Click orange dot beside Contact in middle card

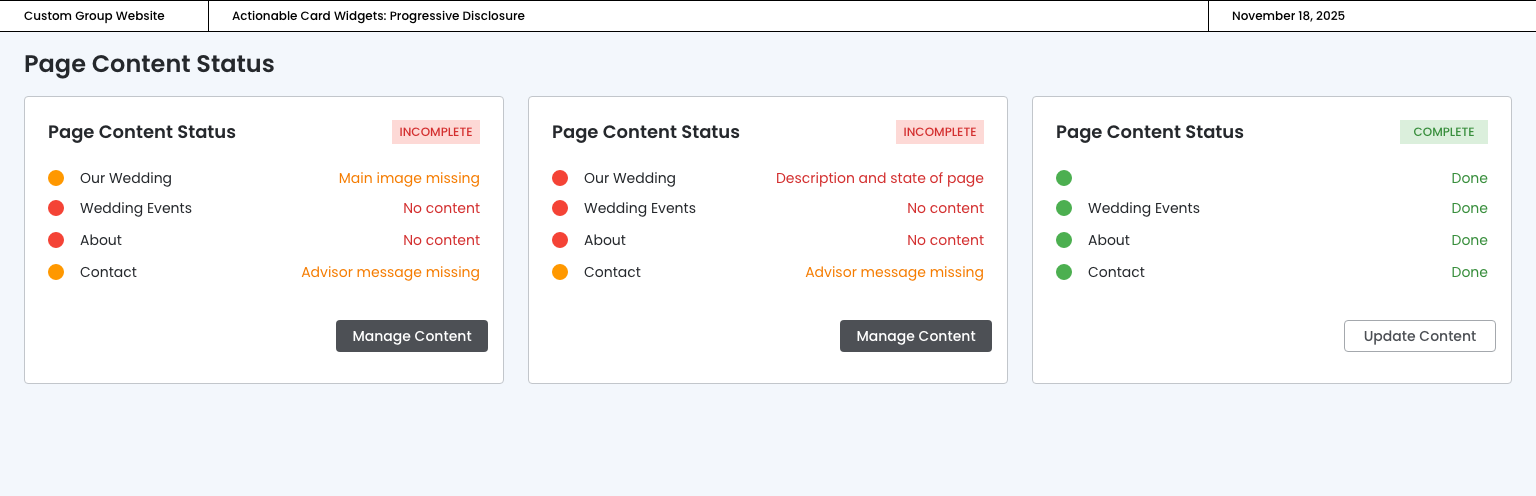click(560, 272)
